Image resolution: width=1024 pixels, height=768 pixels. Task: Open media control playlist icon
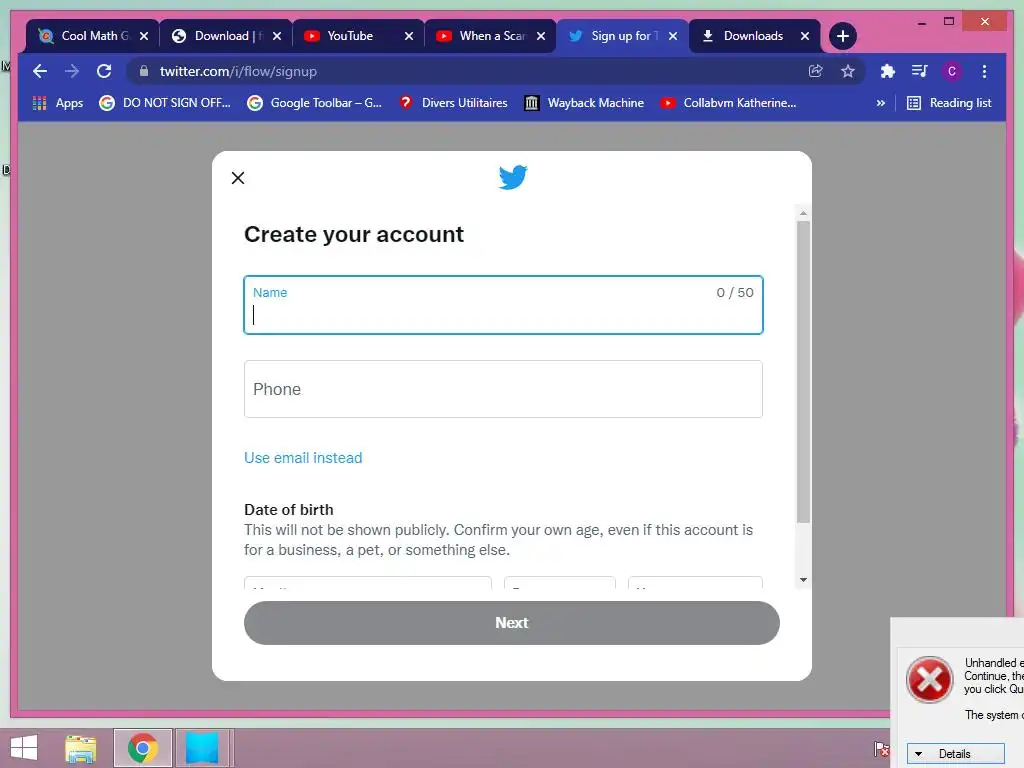pos(920,71)
